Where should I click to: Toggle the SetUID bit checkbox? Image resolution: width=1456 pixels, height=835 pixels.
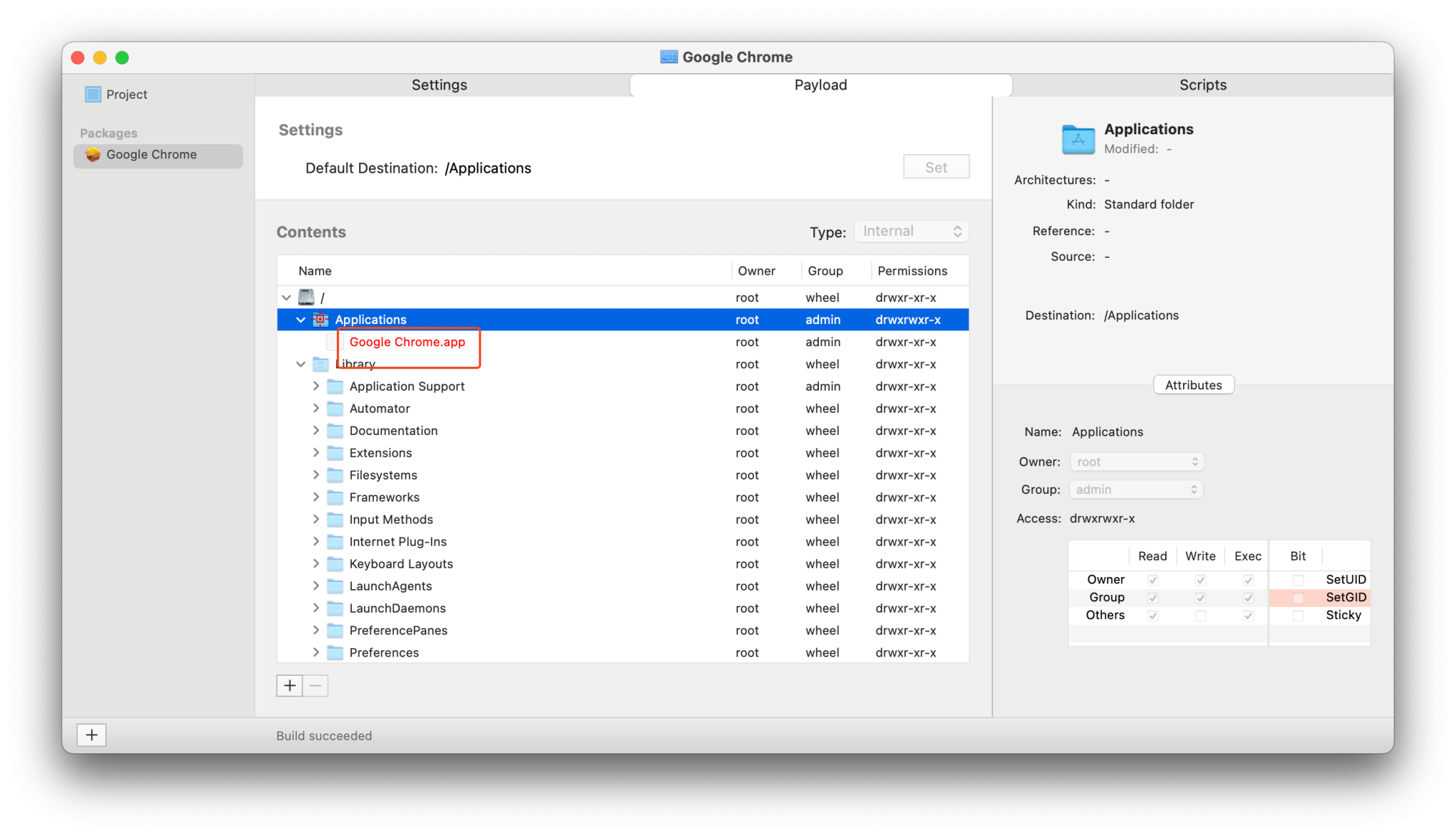(1298, 580)
